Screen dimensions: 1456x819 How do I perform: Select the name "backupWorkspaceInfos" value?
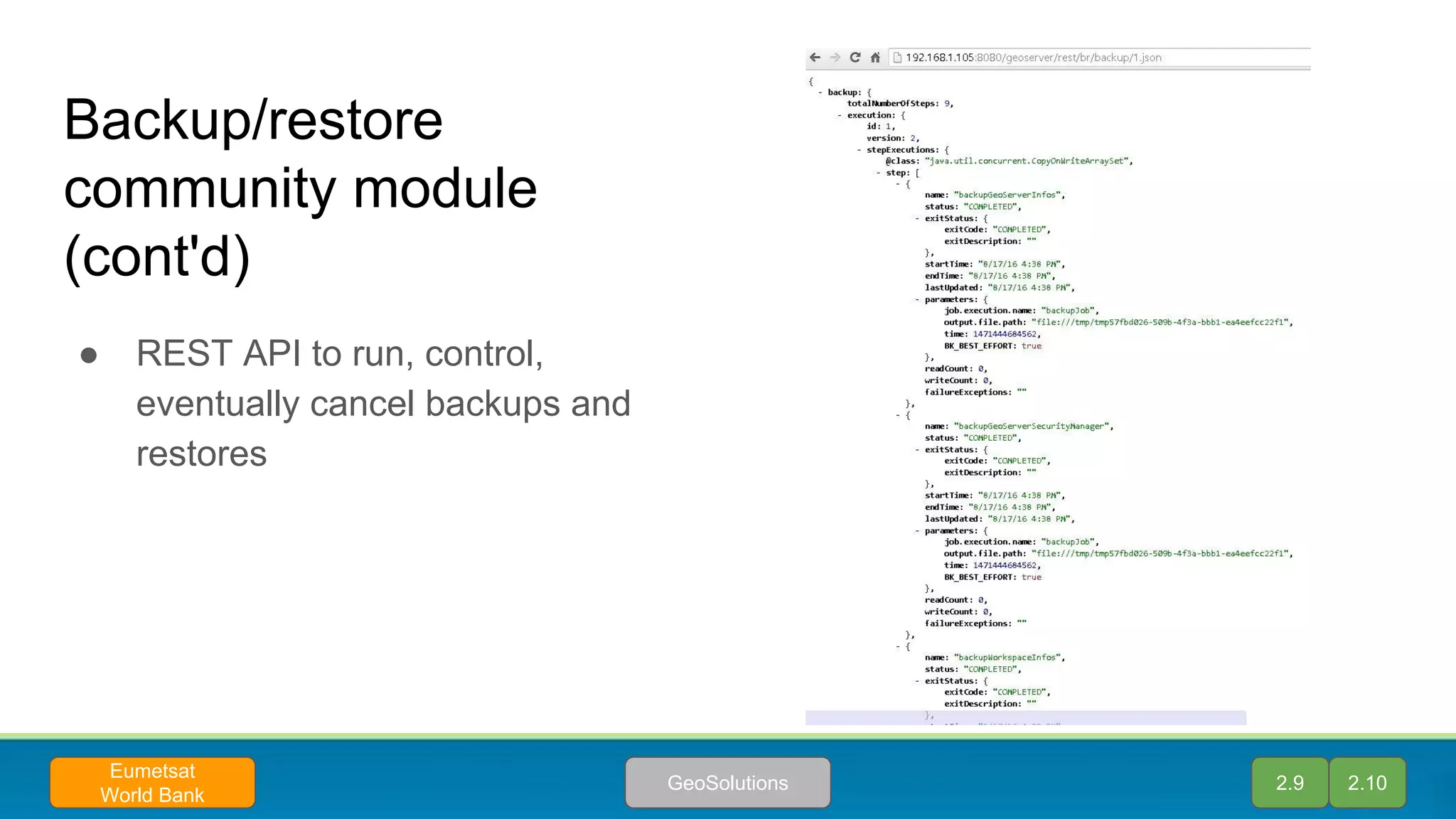pyautogui.click(x=1009, y=658)
